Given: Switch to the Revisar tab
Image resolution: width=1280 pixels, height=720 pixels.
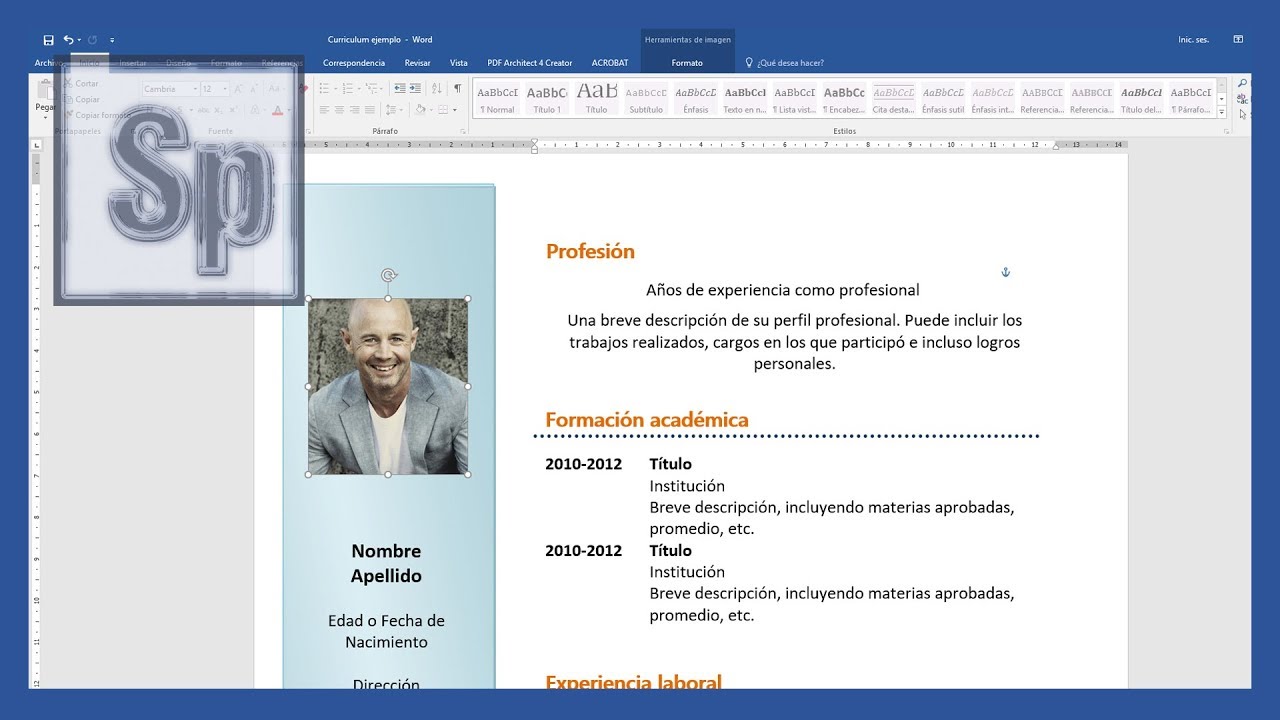Looking at the screenshot, I should [x=418, y=62].
